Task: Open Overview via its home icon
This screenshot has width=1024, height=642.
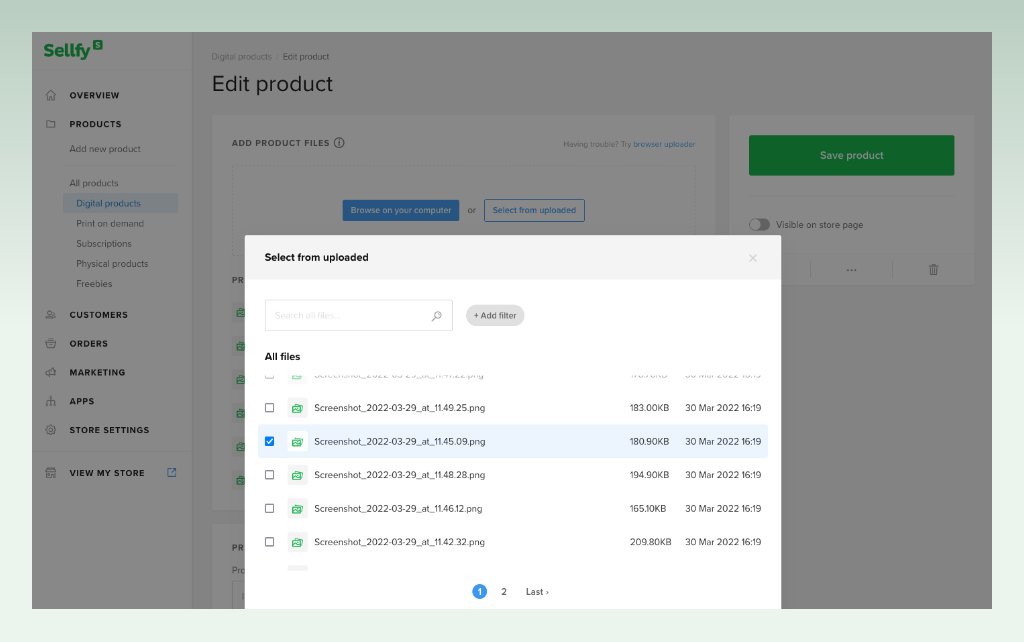Action: (x=51, y=95)
